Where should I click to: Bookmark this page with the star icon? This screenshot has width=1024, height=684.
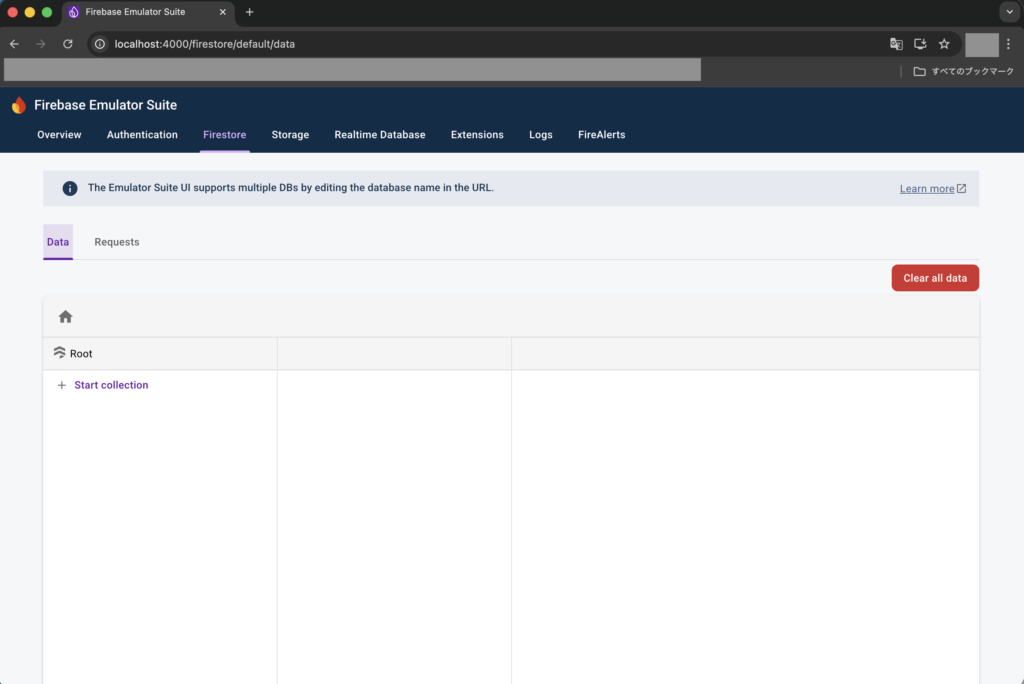click(x=944, y=44)
